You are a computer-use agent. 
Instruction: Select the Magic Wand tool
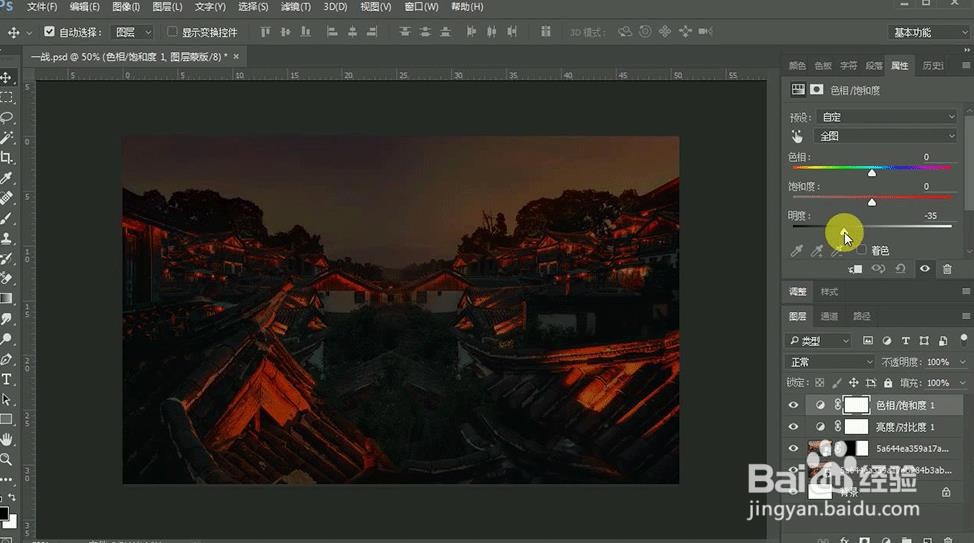coord(6,137)
